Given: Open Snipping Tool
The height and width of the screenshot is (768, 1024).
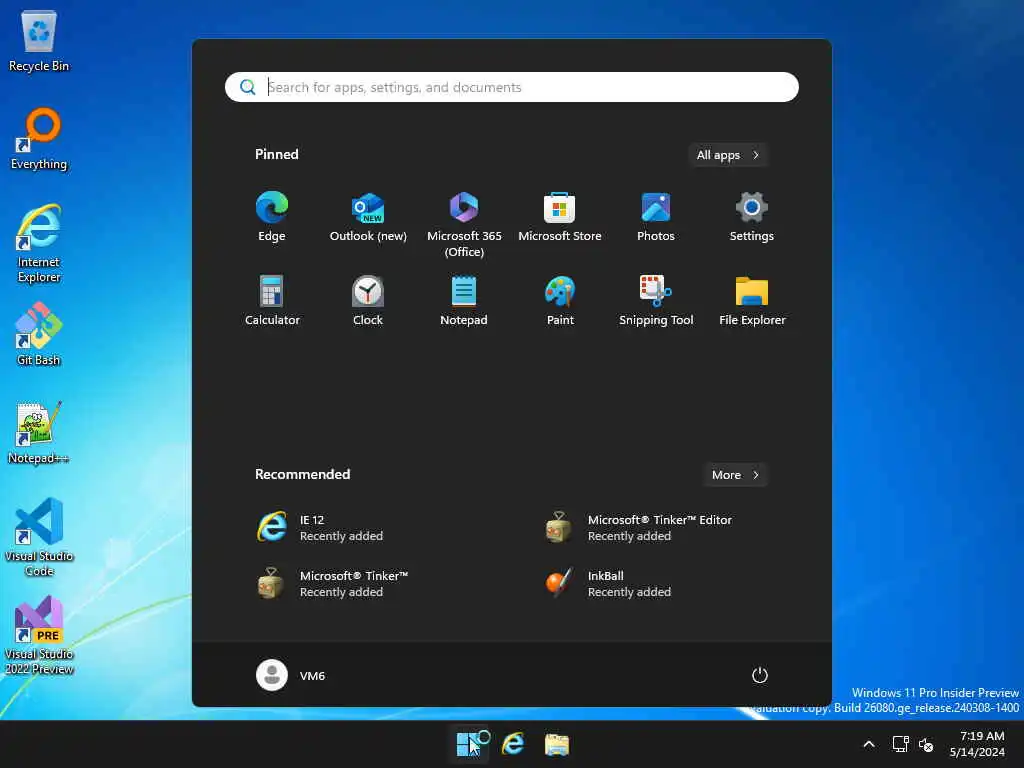Looking at the screenshot, I should [656, 300].
